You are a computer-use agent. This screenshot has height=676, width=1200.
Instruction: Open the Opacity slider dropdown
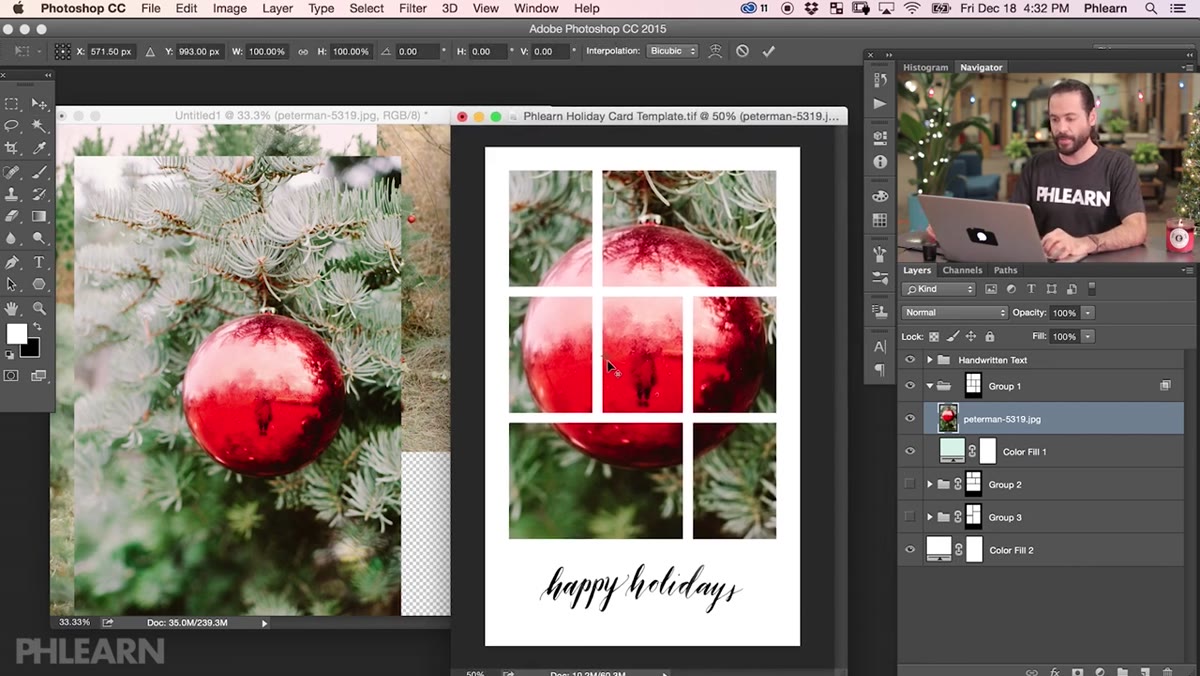point(1087,313)
